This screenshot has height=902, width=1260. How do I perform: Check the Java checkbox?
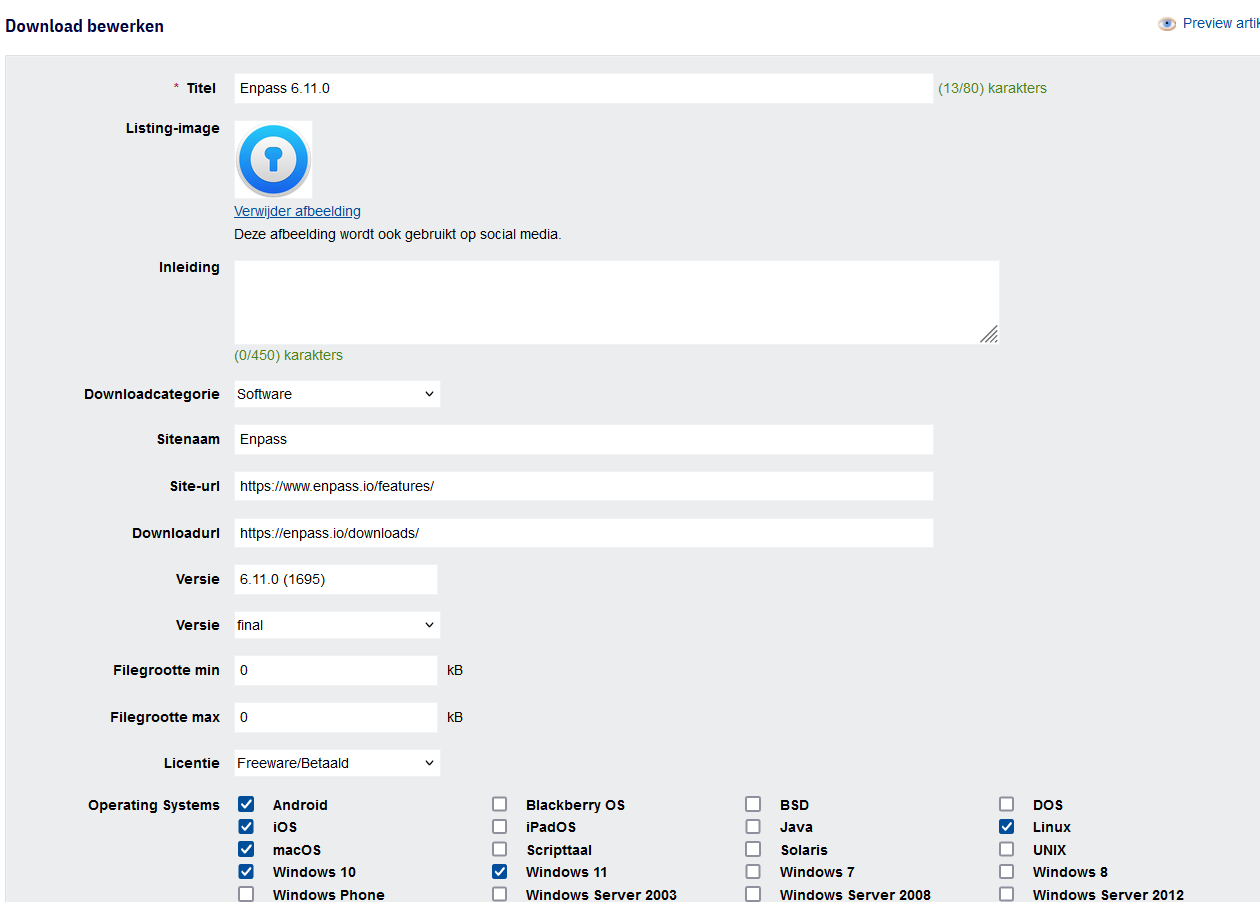point(753,827)
